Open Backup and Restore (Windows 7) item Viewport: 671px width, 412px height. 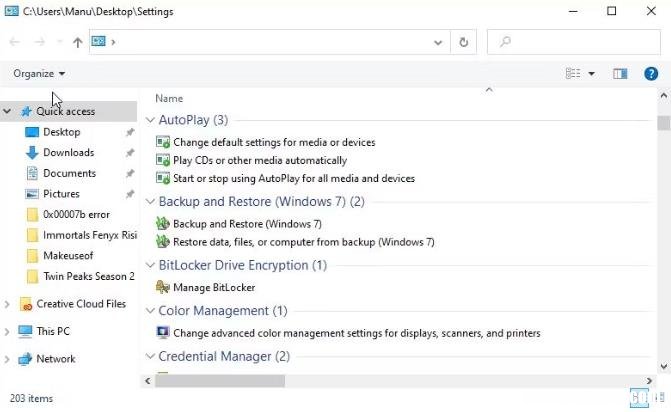coord(247,224)
